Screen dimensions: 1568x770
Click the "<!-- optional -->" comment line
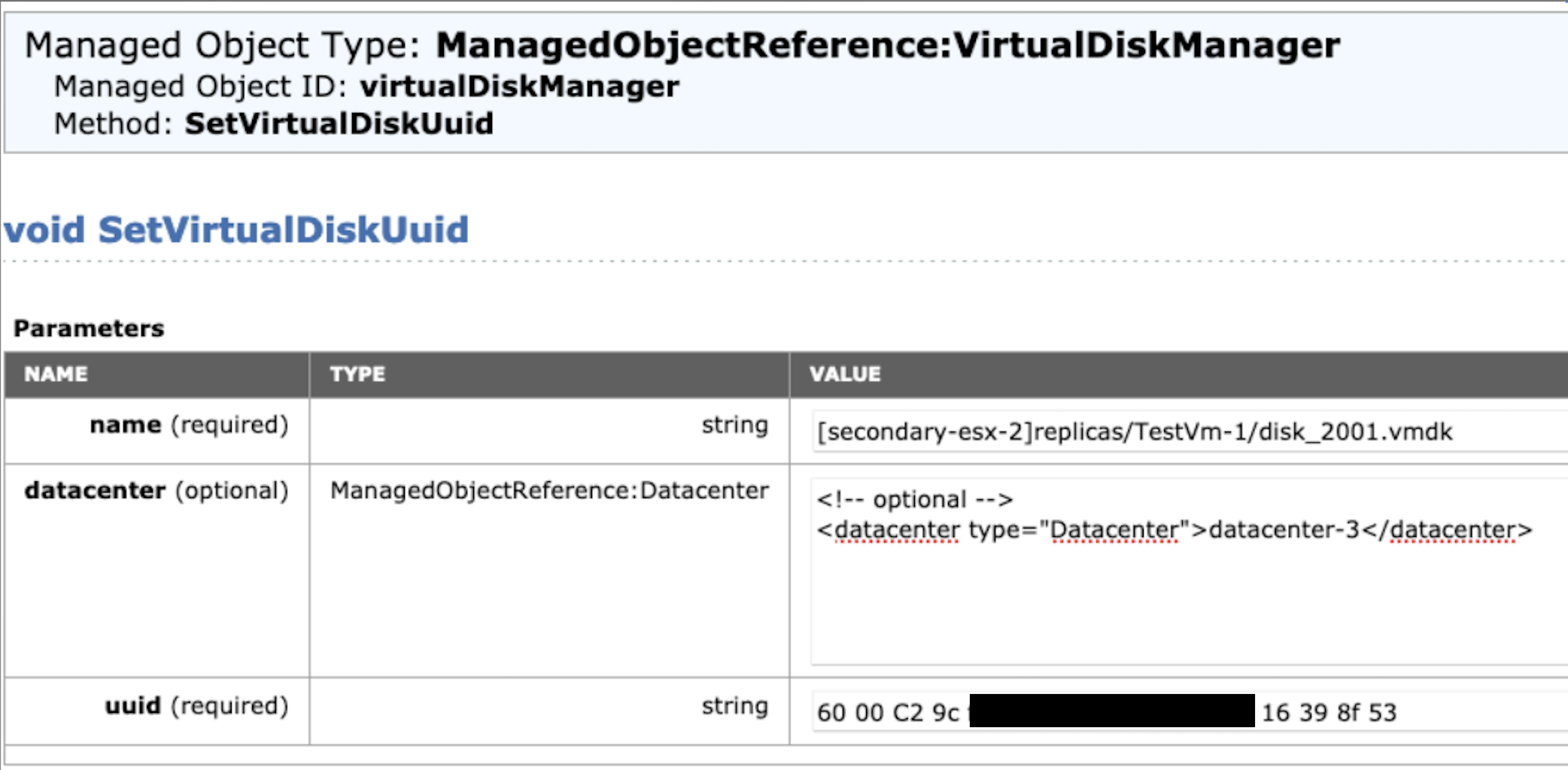click(x=915, y=500)
